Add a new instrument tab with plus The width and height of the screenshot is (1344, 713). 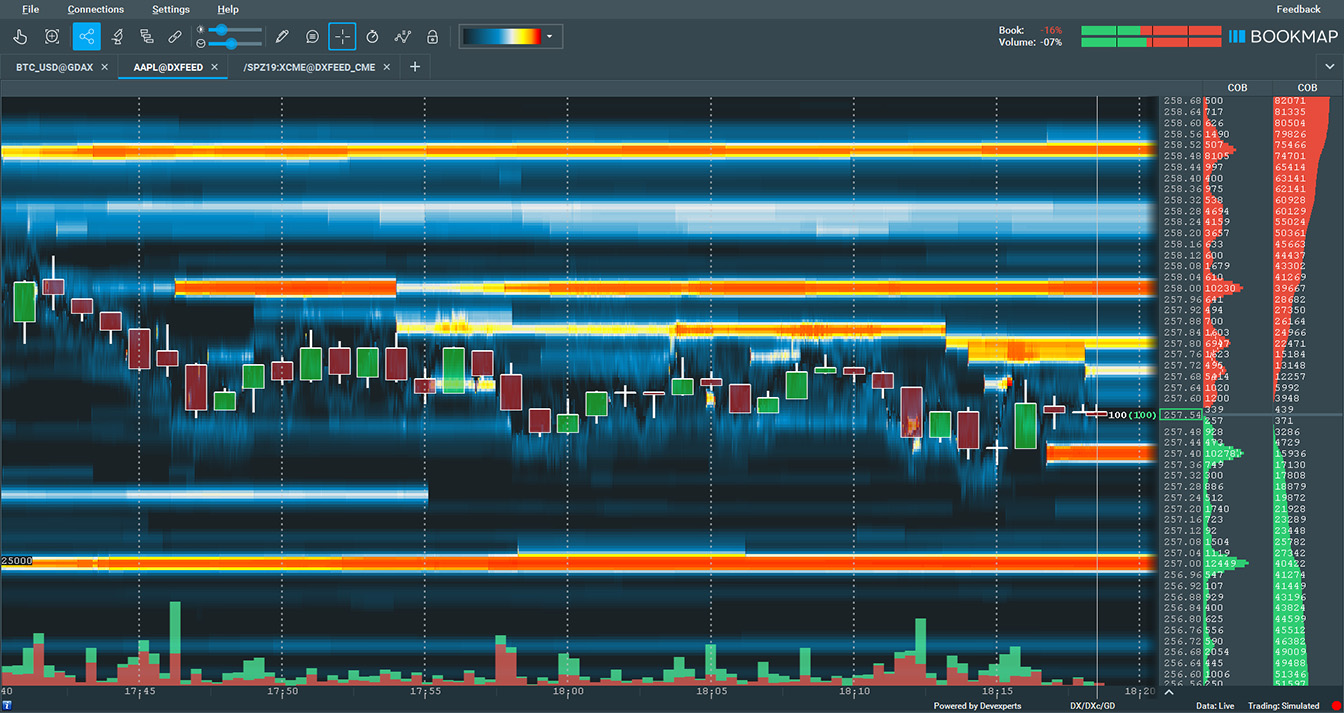415,67
